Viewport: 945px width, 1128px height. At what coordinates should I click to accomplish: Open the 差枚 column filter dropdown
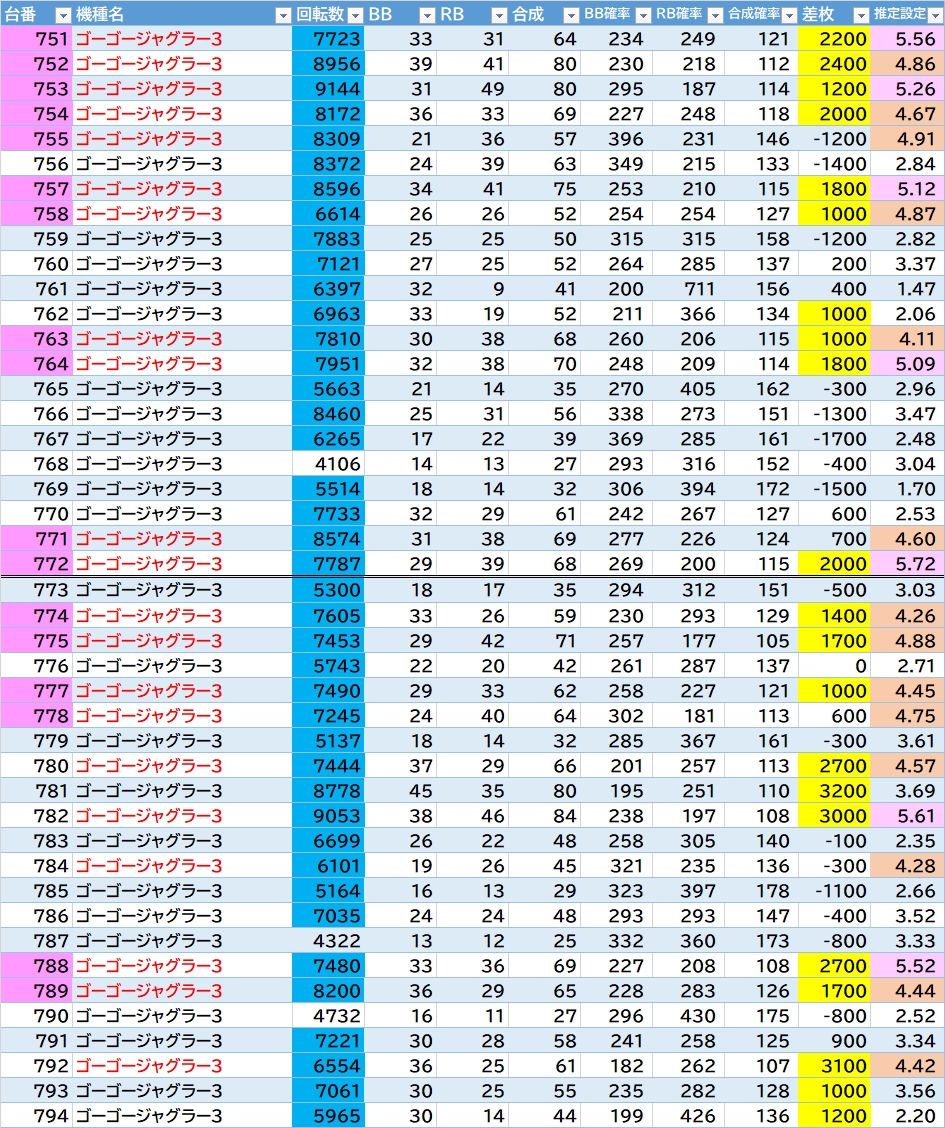[x=861, y=14]
